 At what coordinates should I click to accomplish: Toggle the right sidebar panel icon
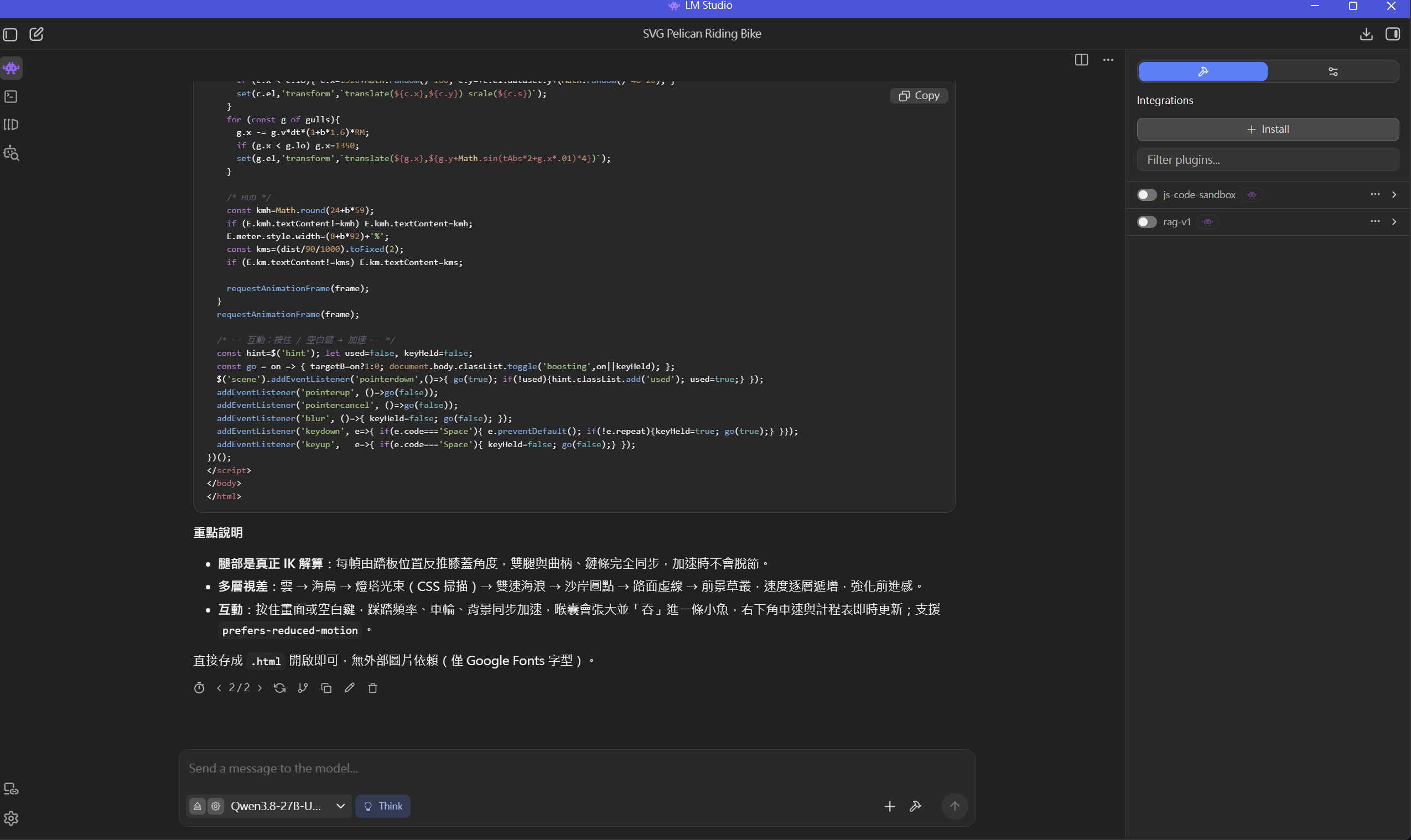(x=1392, y=34)
